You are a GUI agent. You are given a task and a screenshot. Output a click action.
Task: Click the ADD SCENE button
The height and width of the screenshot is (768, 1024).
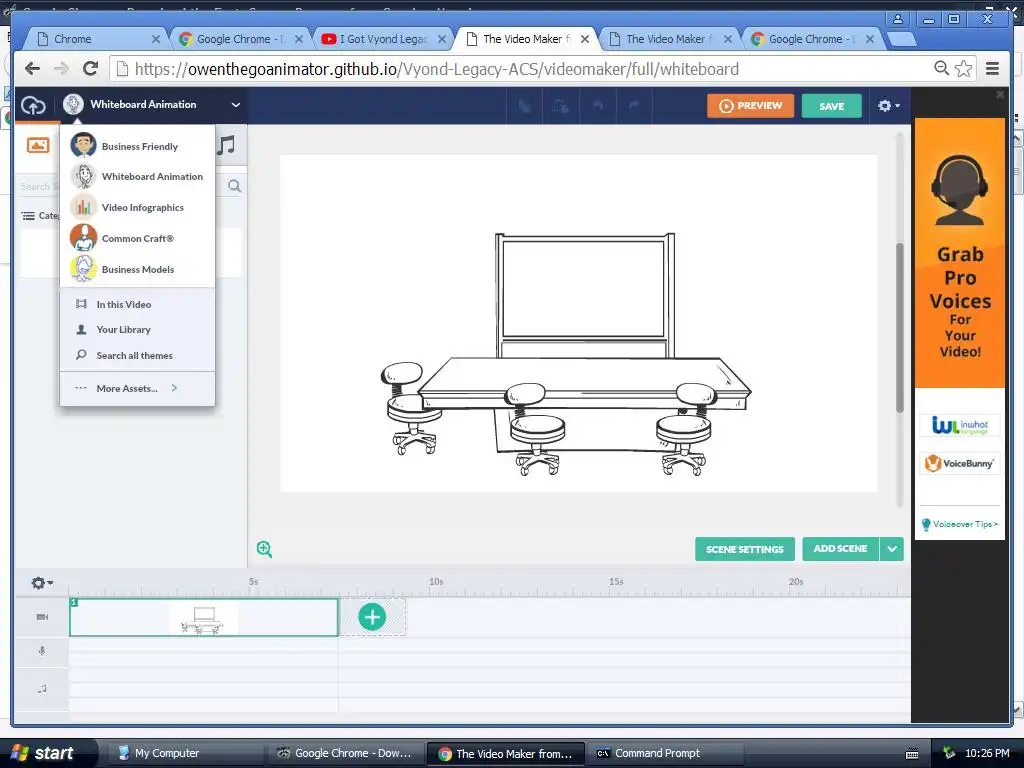point(840,549)
